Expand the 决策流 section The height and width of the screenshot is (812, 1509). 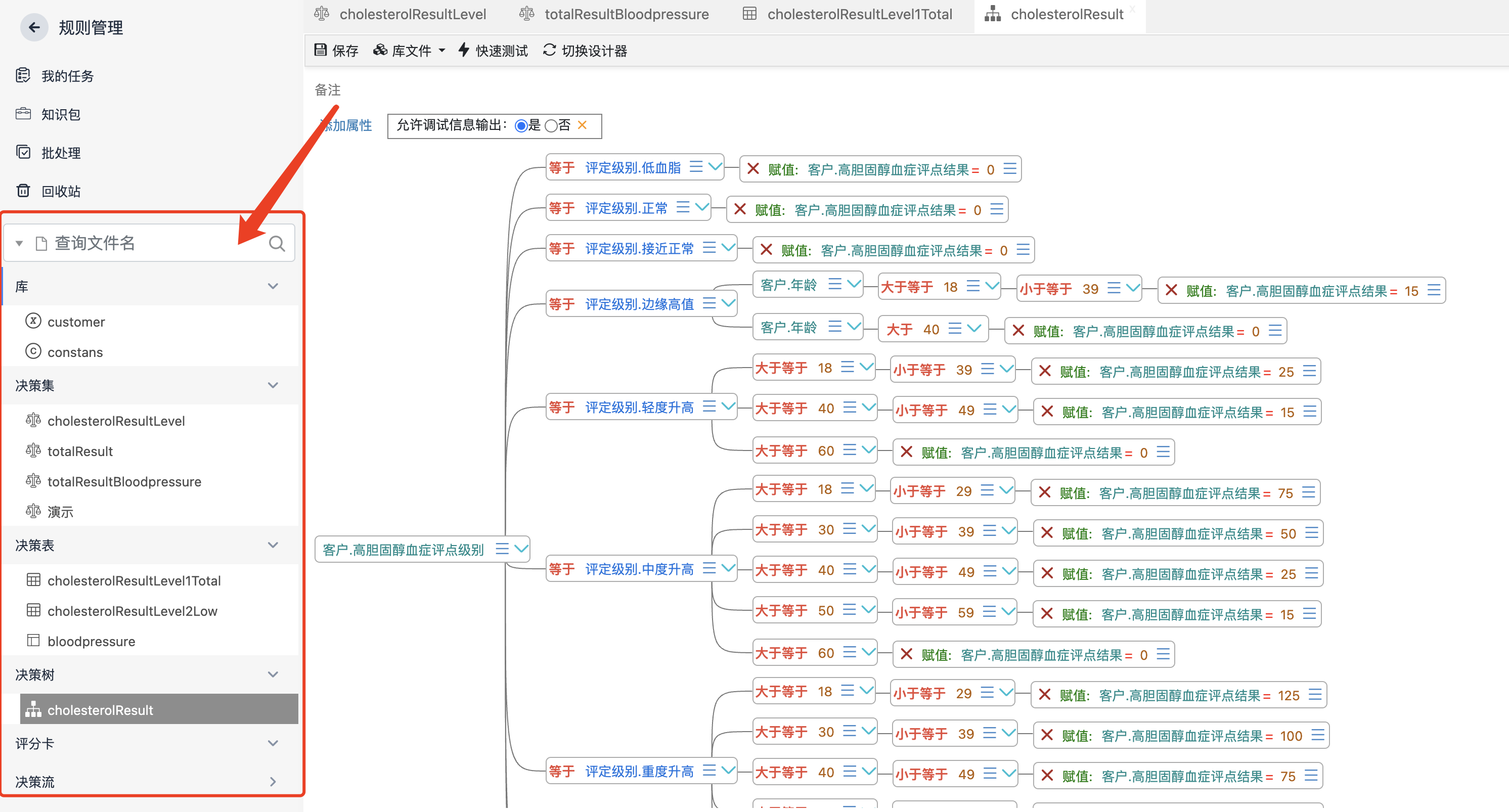point(273,782)
